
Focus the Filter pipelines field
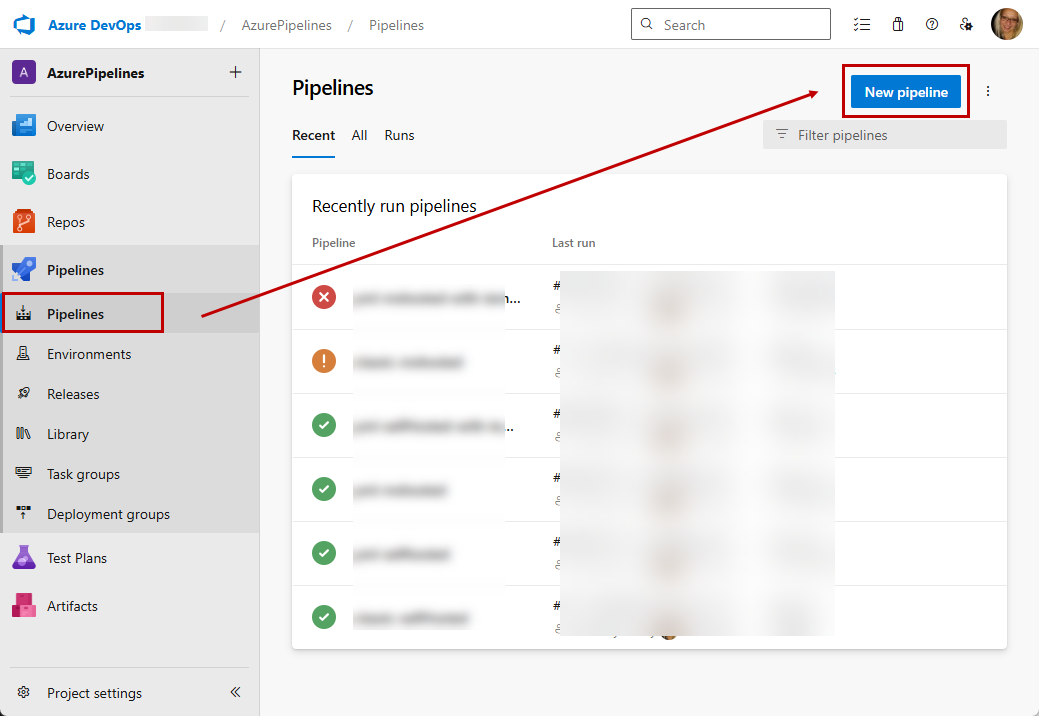(885, 134)
